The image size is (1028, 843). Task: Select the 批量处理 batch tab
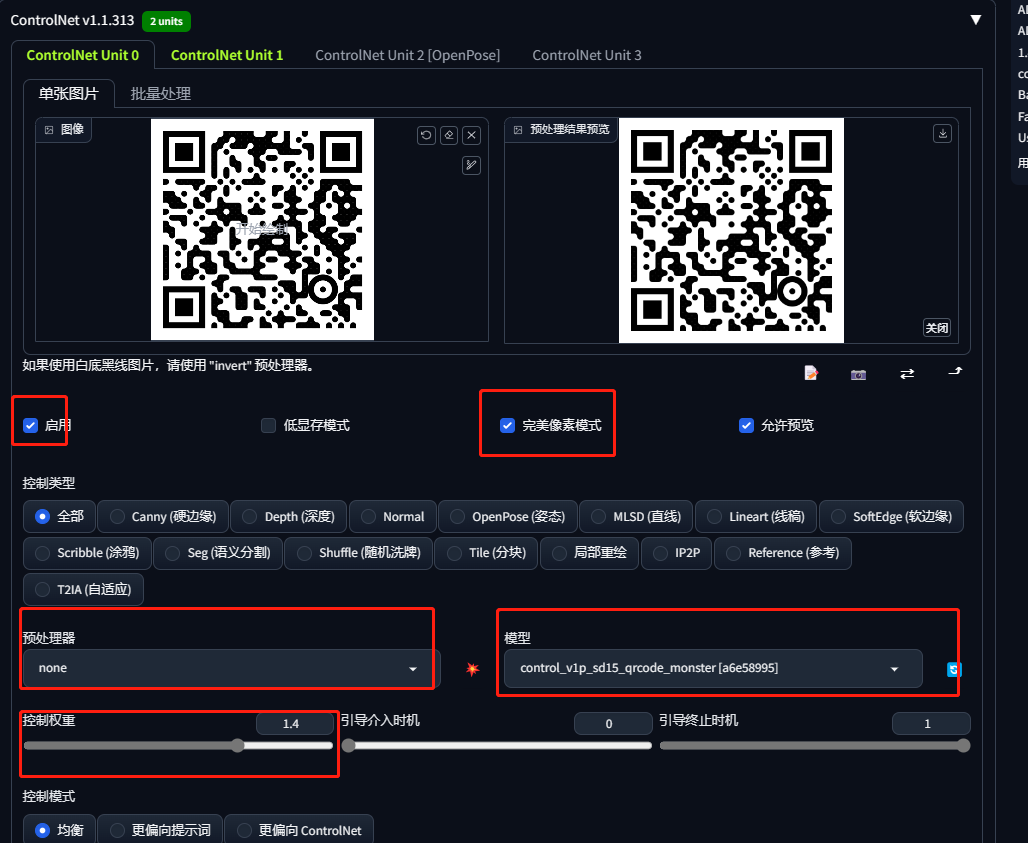tap(161, 94)
